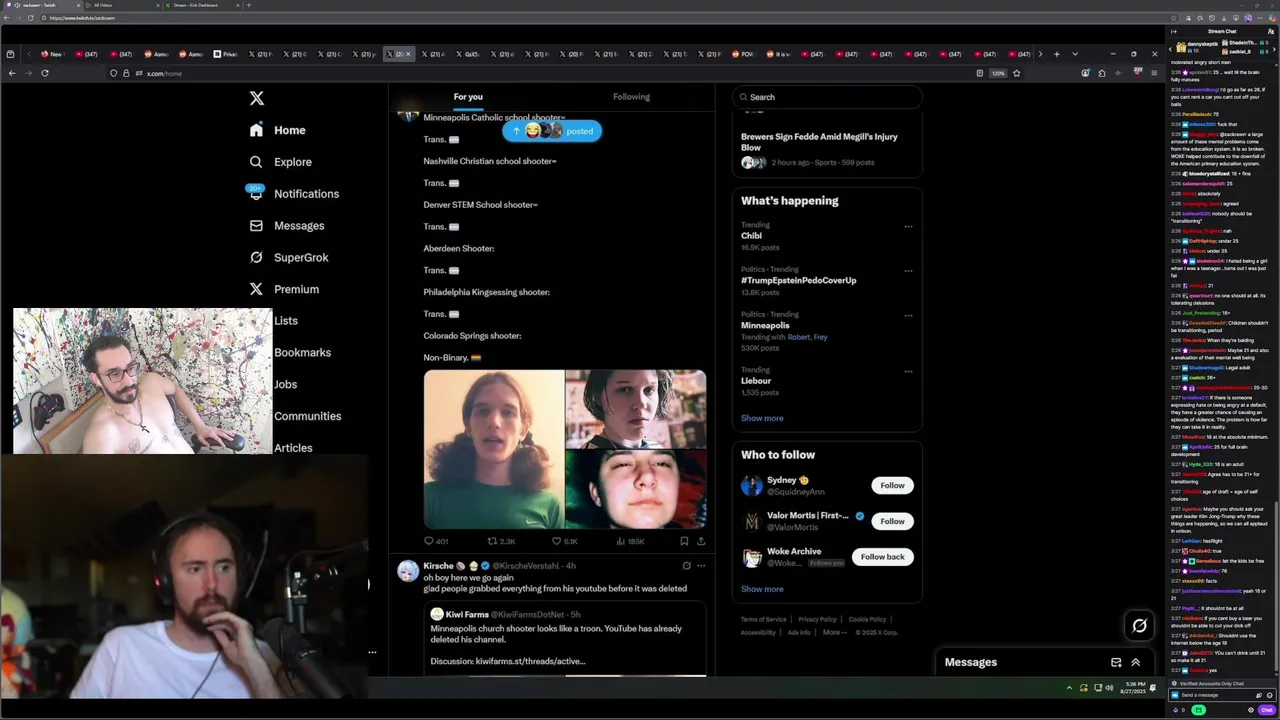This screenshot has width=1280, height=720.
Task: Open Premium in the X sidebar
Action: 285,289
